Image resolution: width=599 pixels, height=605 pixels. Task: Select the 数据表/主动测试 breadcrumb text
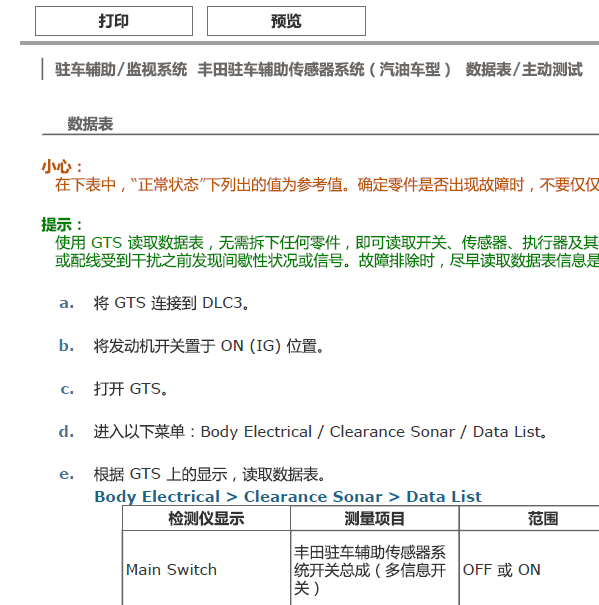(524, 70)
